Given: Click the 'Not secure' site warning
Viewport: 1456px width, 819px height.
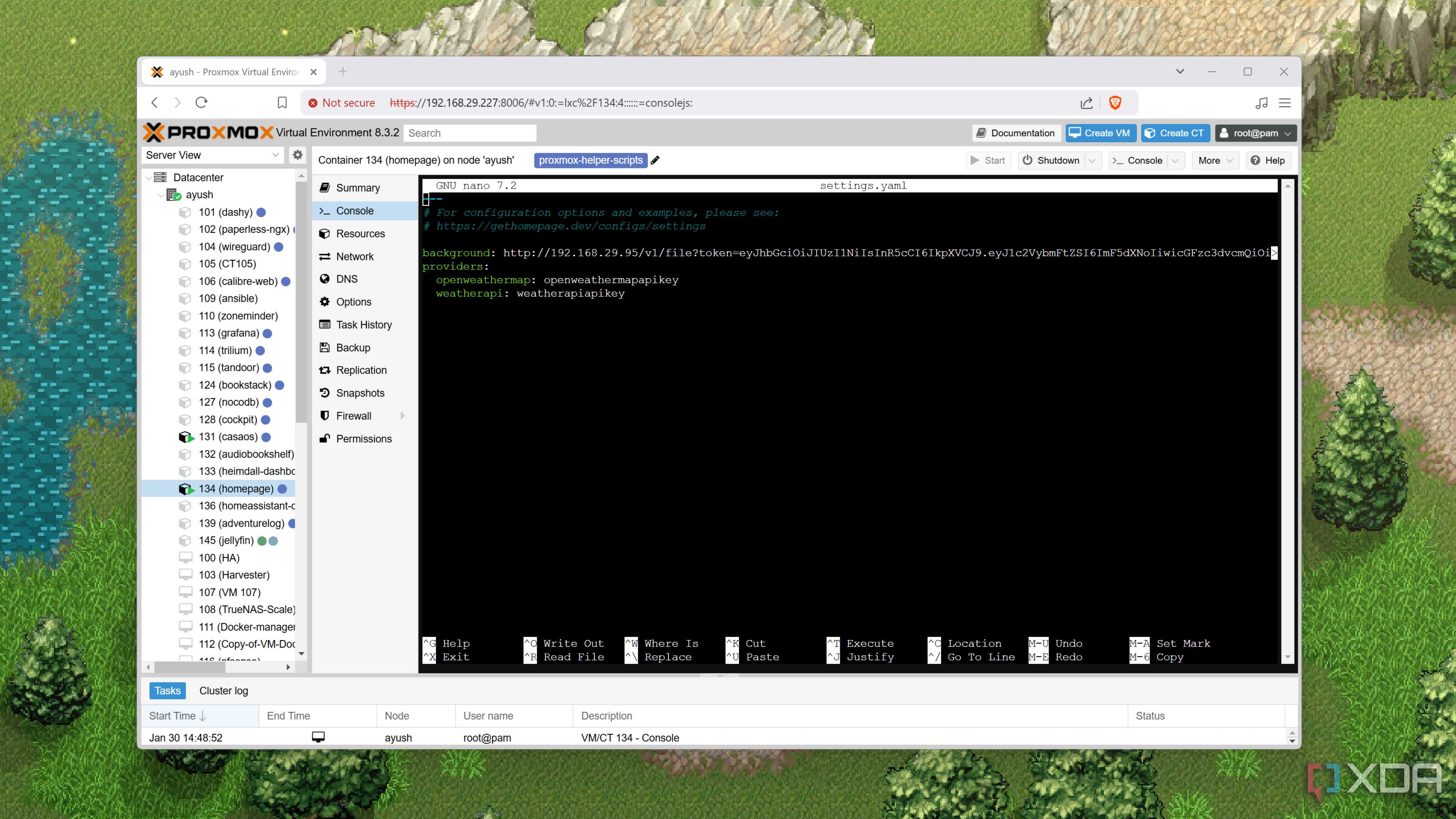Looking at the screenshot, I should (x=341, y=103).
